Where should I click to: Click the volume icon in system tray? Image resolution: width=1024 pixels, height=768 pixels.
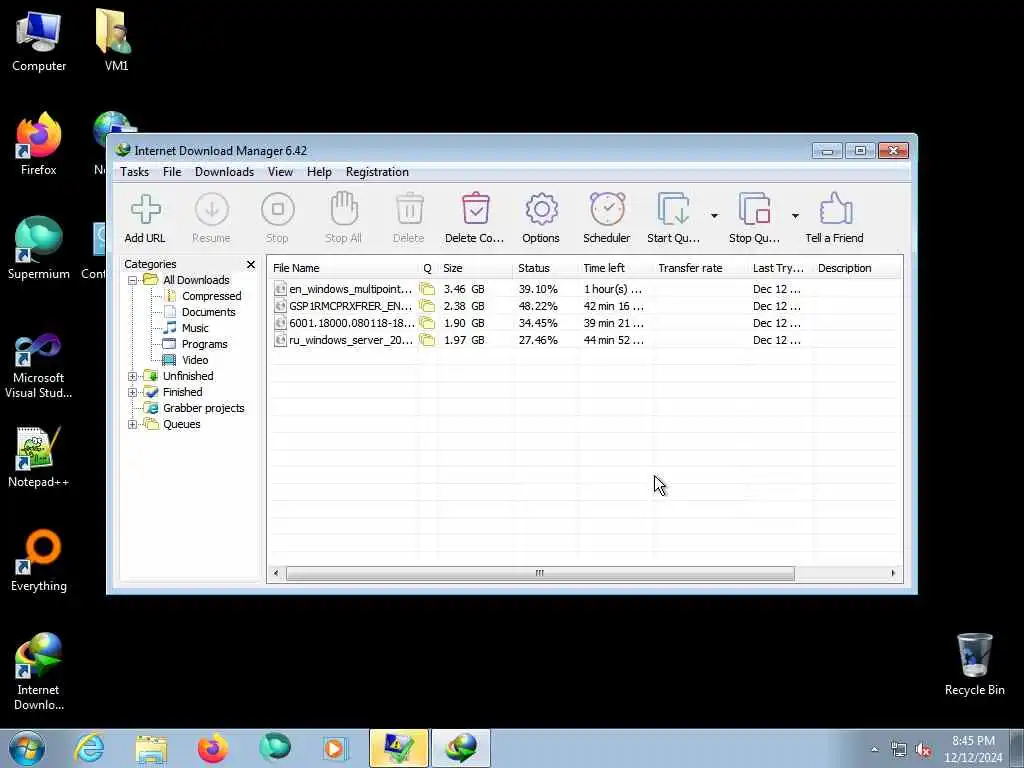click(923, 750)
